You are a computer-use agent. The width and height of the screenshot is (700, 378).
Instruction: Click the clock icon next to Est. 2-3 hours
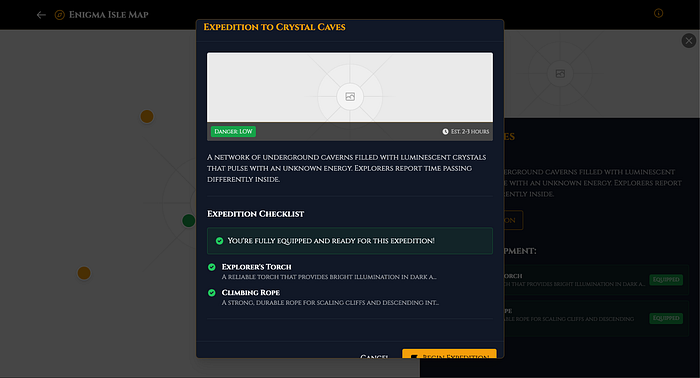pos(445,132)
